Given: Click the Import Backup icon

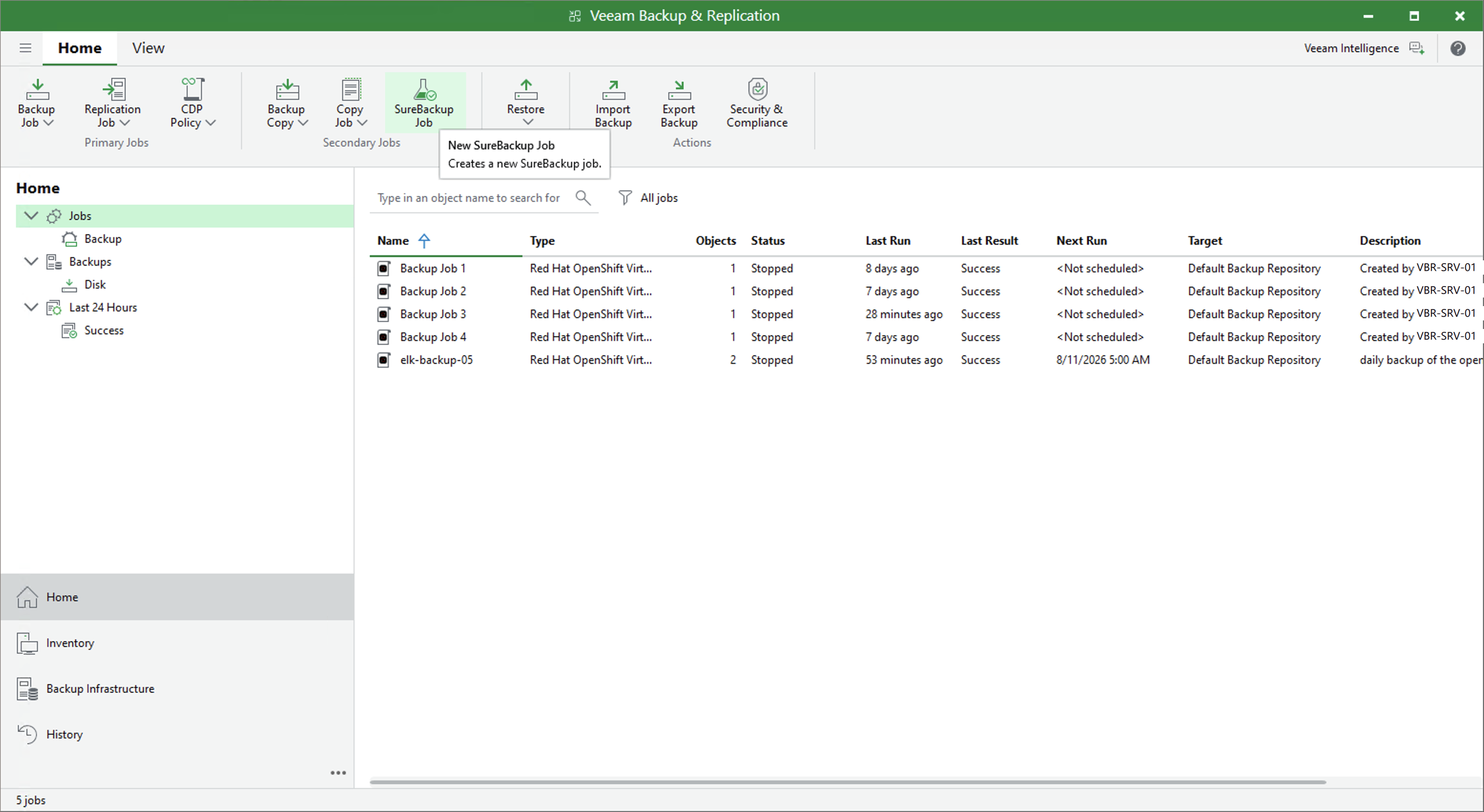Looking at the screenshot, I should click(x=613, y=89).
